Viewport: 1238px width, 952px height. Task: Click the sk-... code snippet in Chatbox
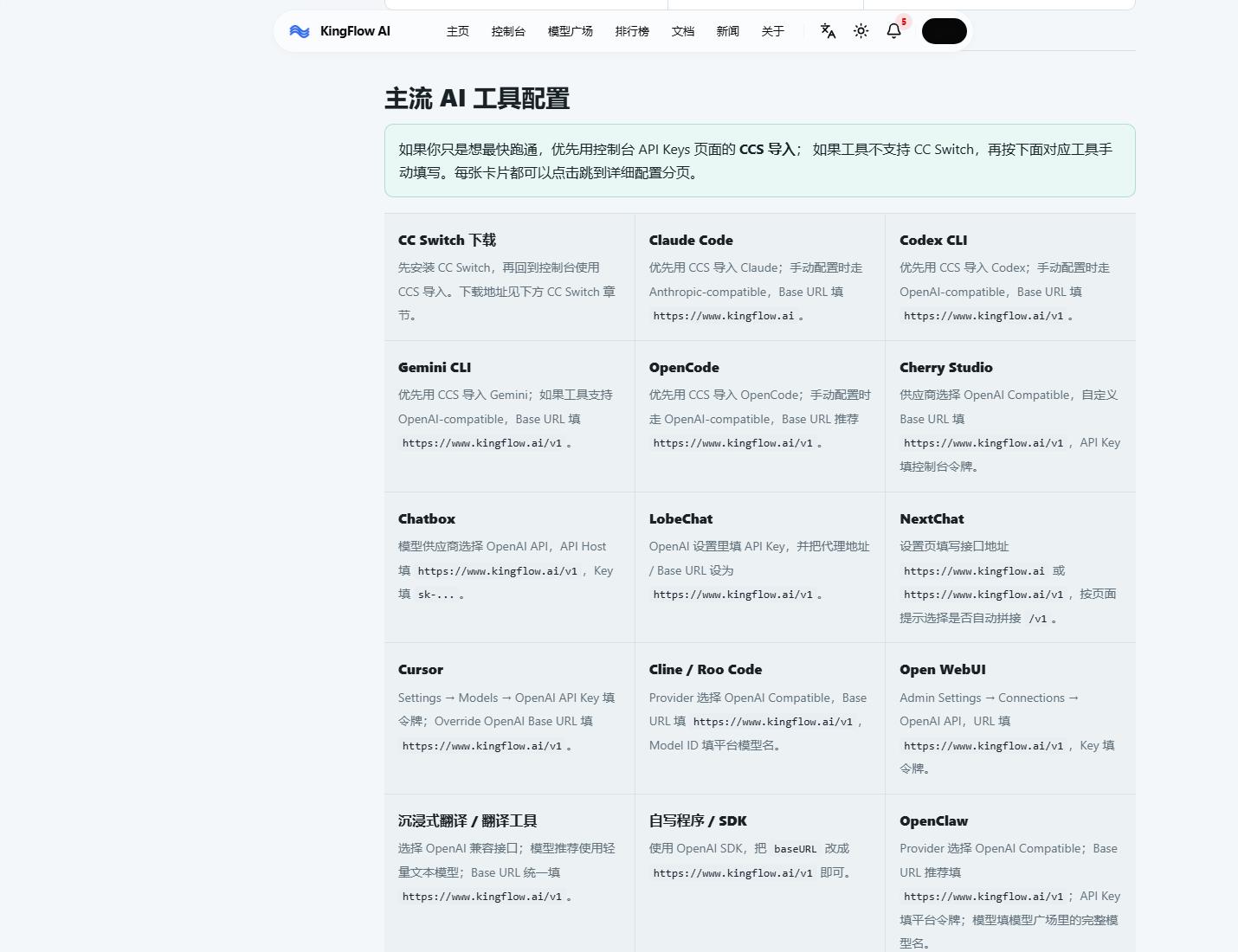(x=436, y=595)
